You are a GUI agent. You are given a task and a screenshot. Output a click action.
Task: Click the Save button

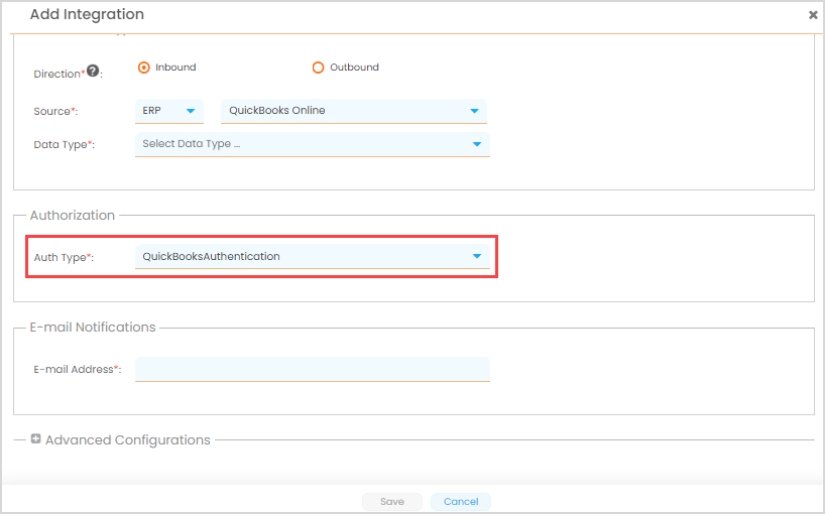point(392,501)
